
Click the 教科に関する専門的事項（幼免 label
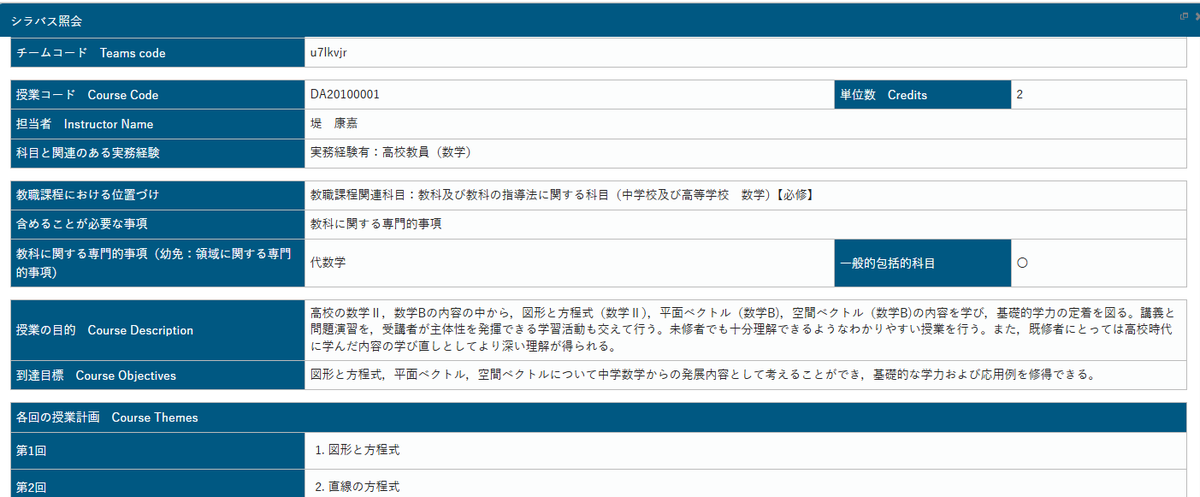(155, 263)
